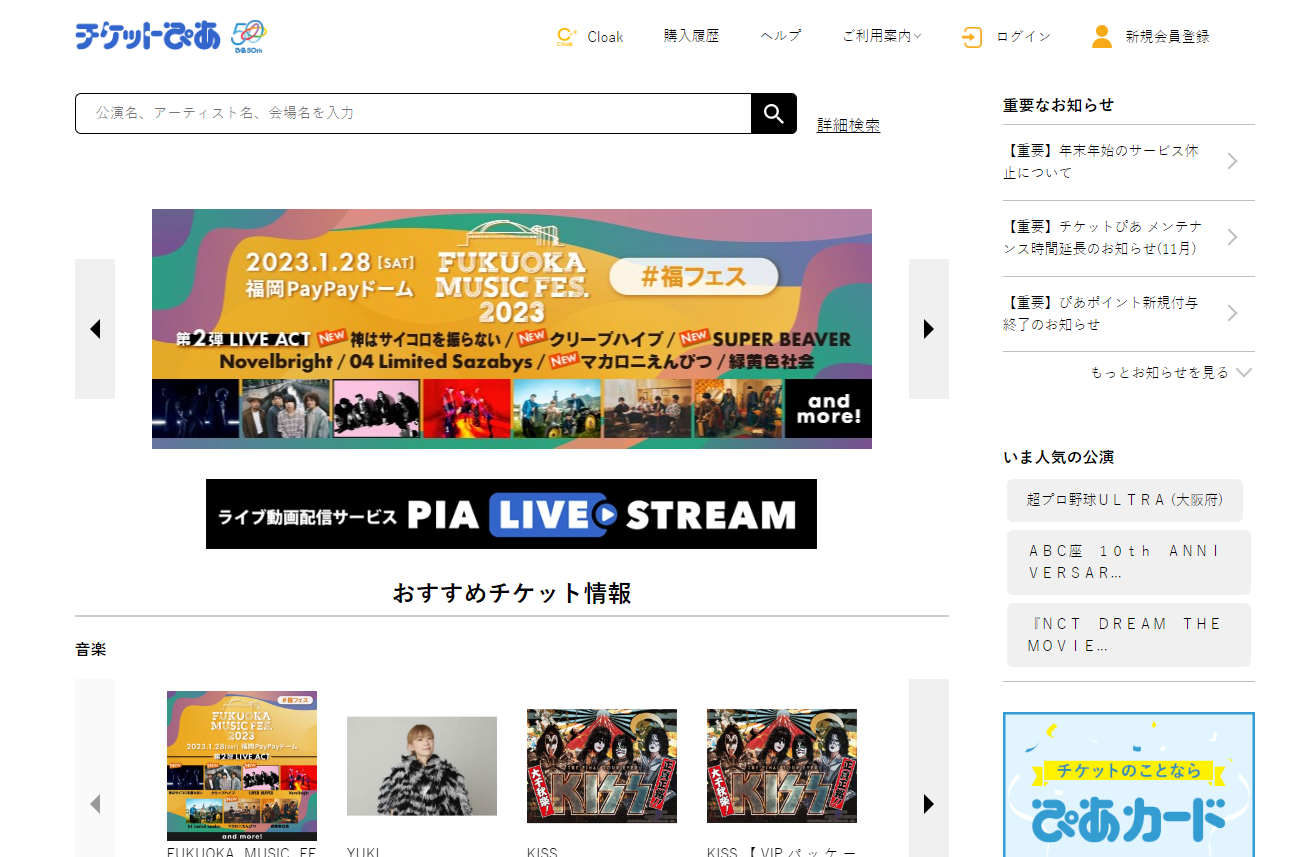Focus the 公演名、アーティスト名 search field
The height and width of the screenshot is (857, 1302).
(413, 113)
